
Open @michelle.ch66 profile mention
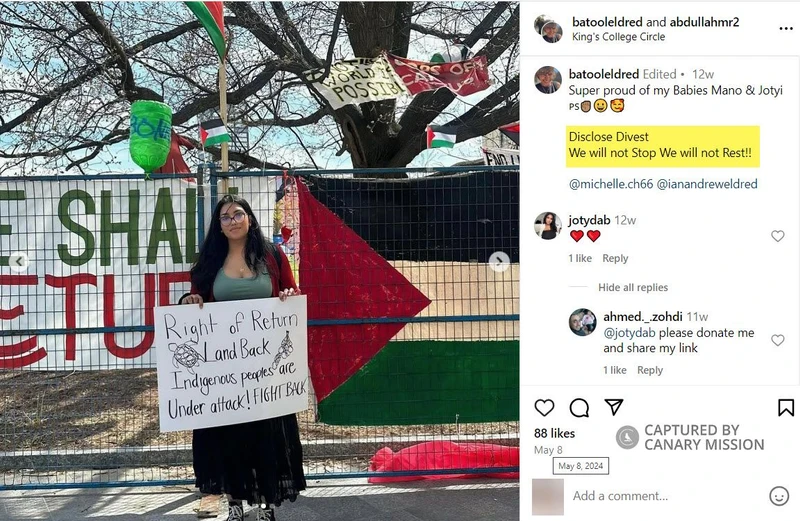(x=611, y=184)
